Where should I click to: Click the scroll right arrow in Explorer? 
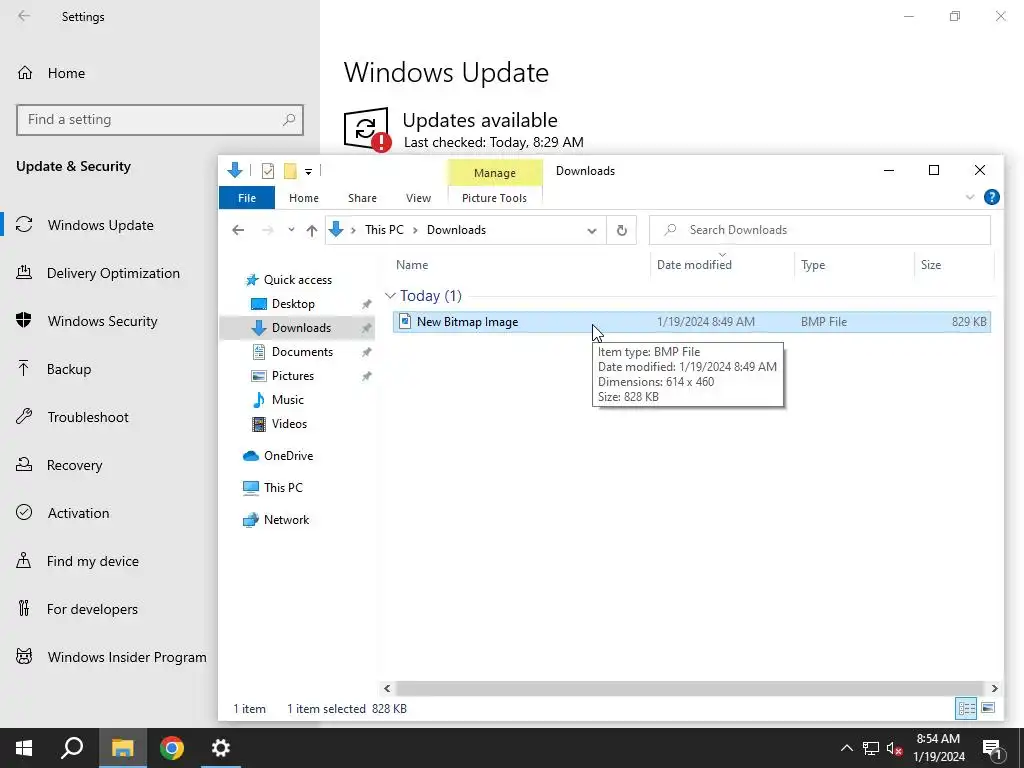[x=994, y=688]
